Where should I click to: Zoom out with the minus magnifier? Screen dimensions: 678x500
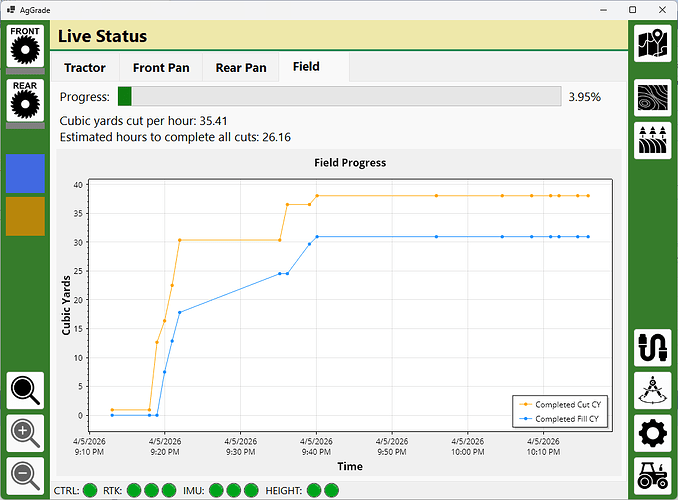25,475
